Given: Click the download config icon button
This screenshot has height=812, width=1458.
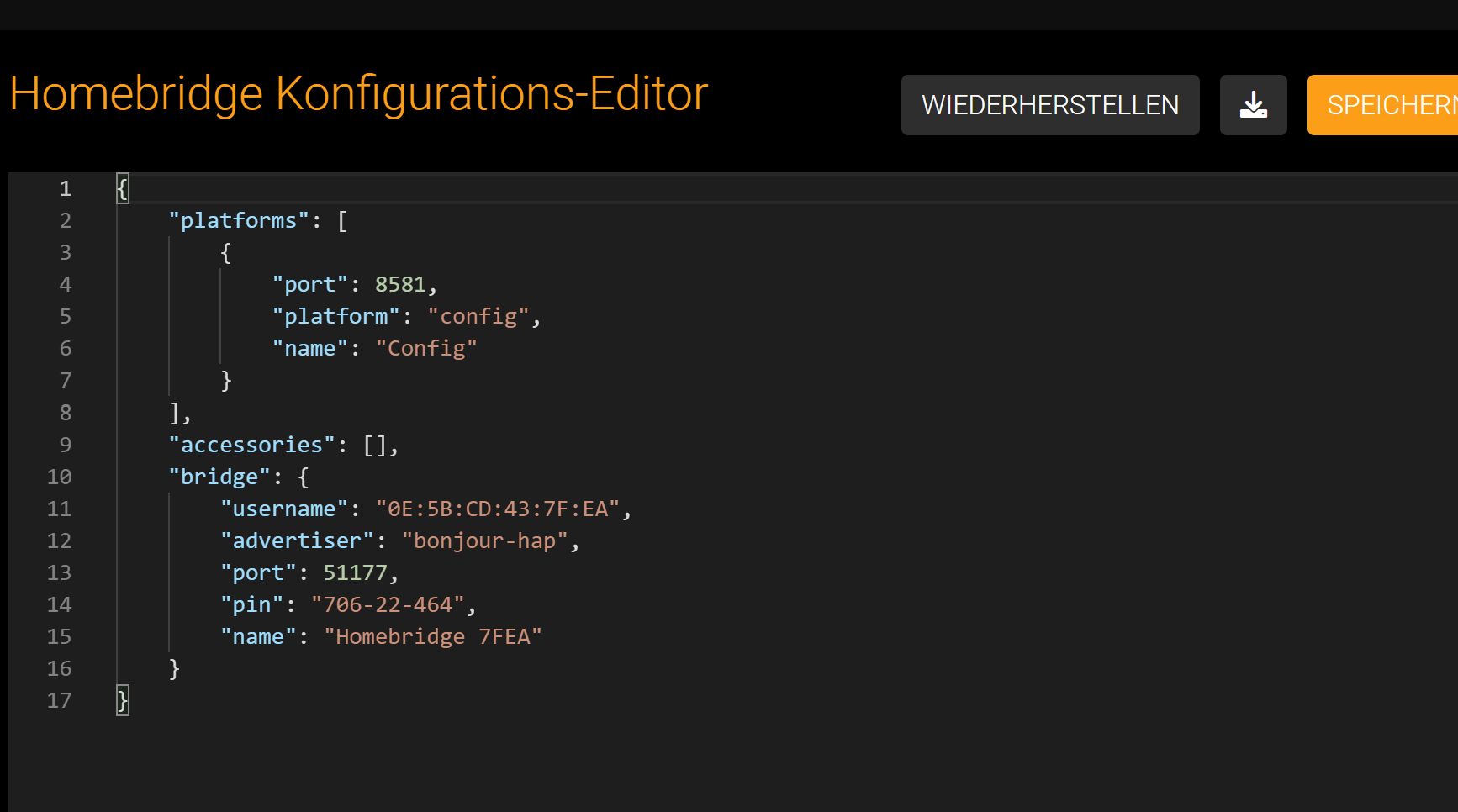Looking at the screenshot, I should click(x=1253, y=105).
